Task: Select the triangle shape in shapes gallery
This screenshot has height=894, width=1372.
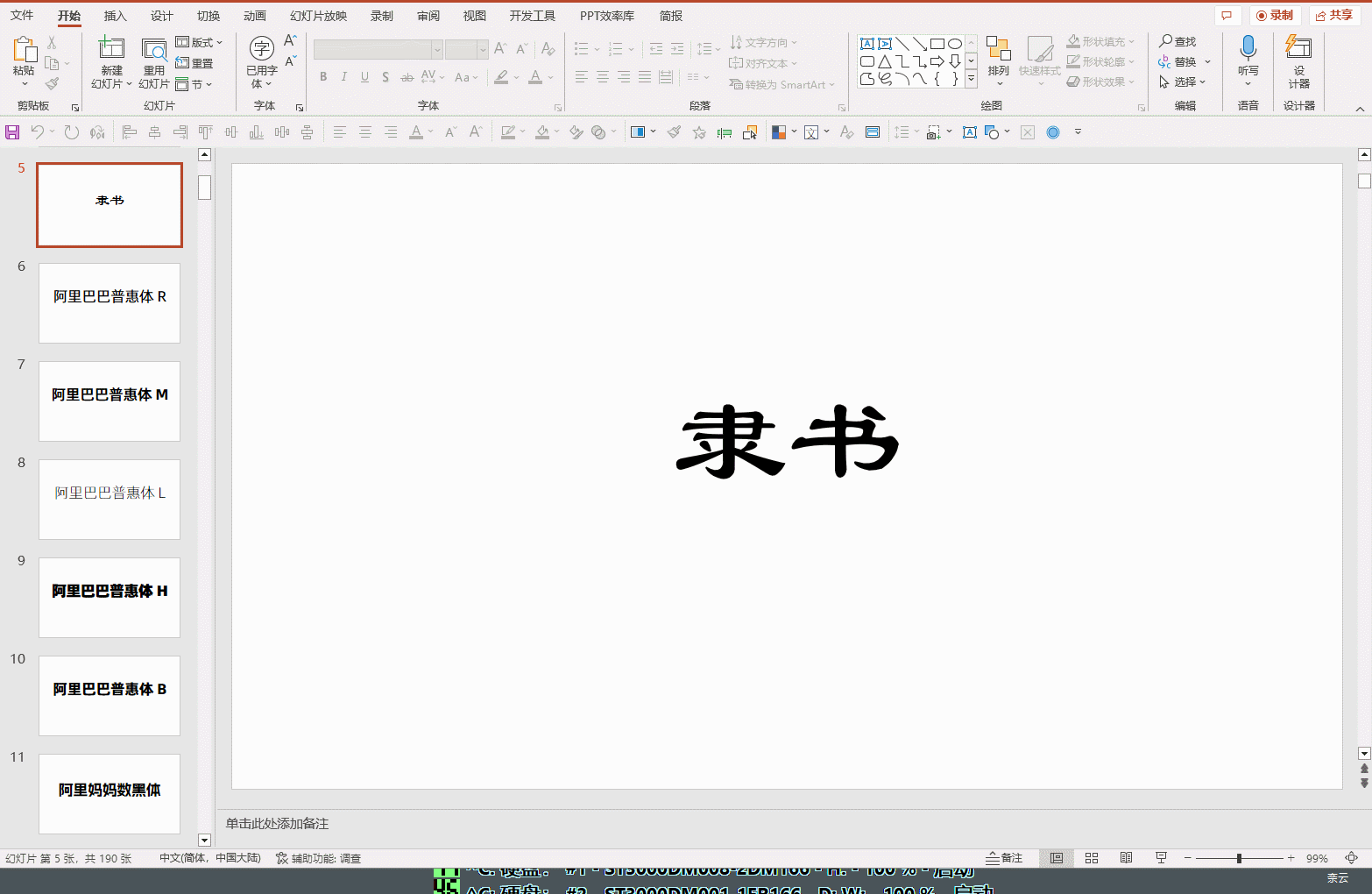Action: pyautogui.click(x=885, y=61)
